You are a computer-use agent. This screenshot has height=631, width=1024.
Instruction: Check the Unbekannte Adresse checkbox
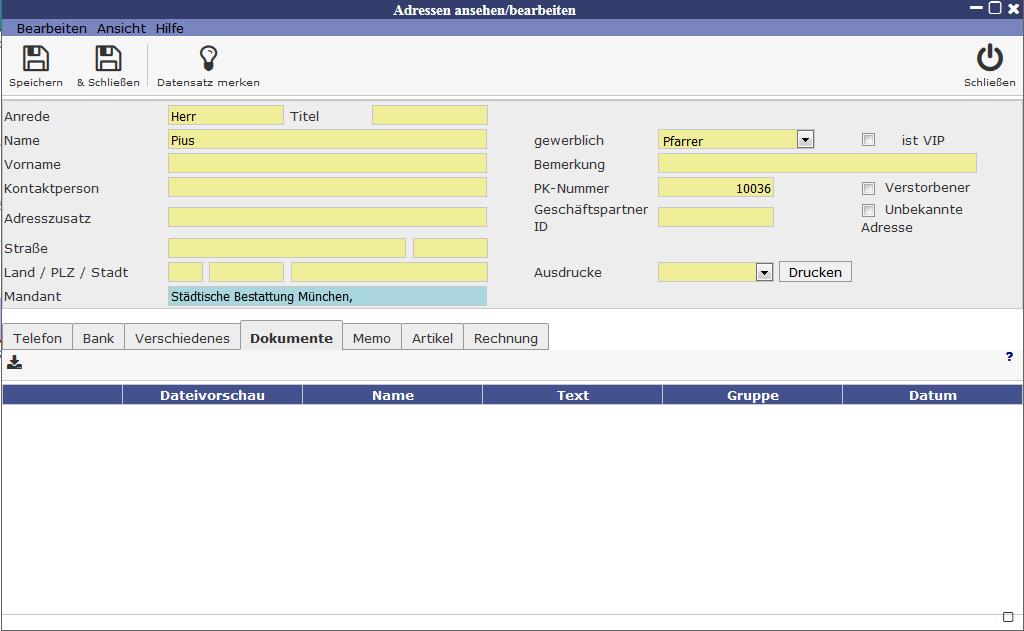point(868,210)
